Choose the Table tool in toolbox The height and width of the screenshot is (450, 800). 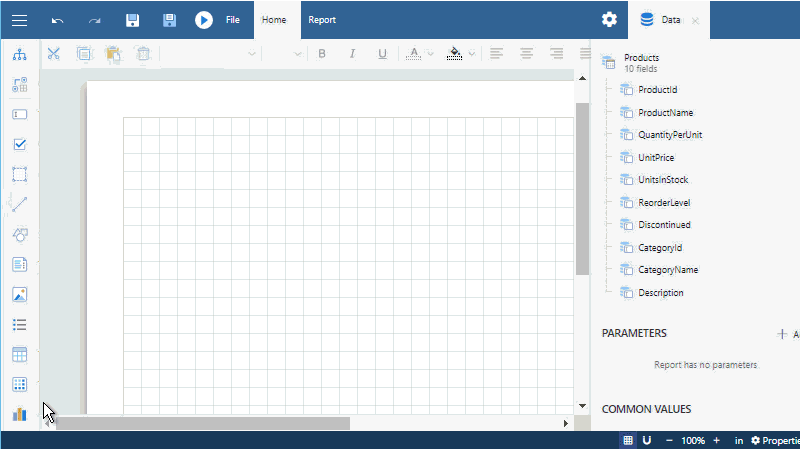(19, 354)
